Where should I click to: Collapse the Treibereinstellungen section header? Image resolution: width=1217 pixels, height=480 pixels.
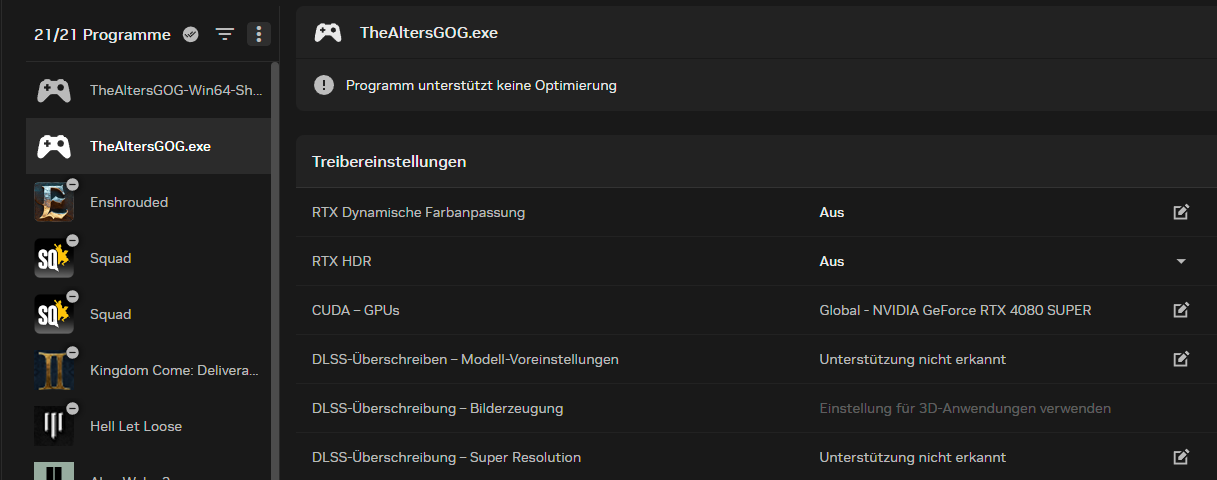click(389, 161)
